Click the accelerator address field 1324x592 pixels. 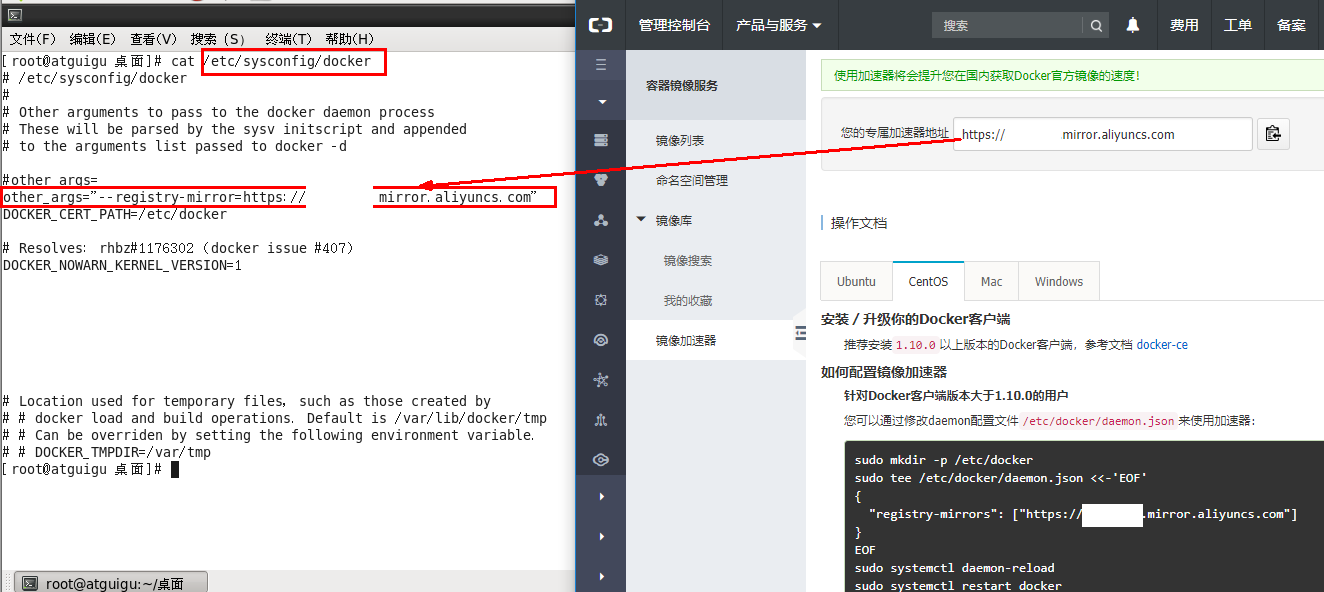coord(1103,134)
